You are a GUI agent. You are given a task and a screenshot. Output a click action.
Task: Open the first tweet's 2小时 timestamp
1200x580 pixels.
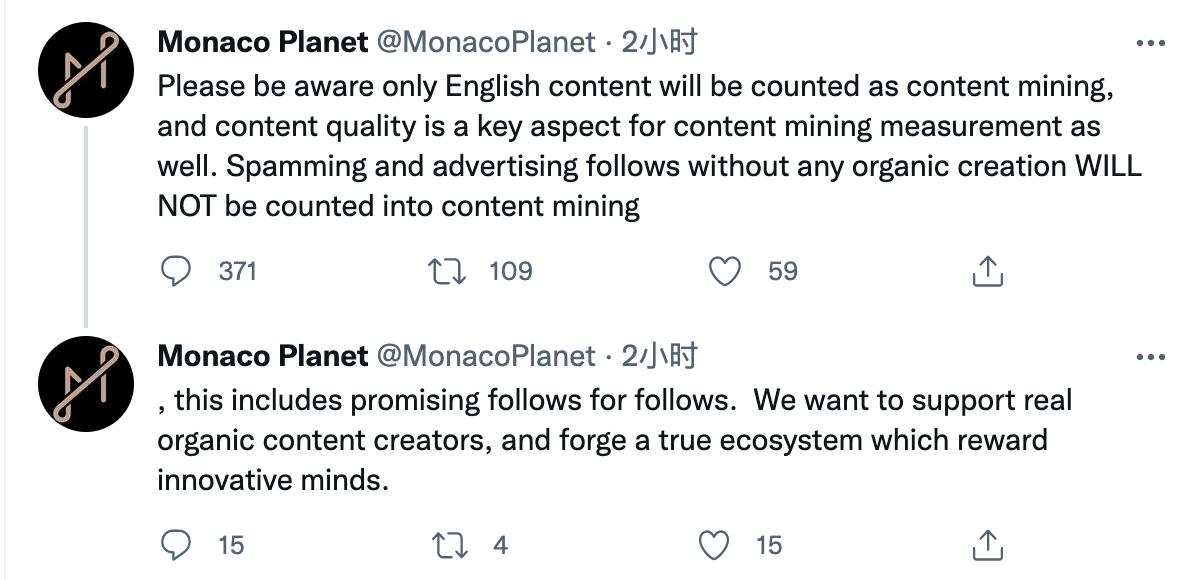[x=660, y=42]
